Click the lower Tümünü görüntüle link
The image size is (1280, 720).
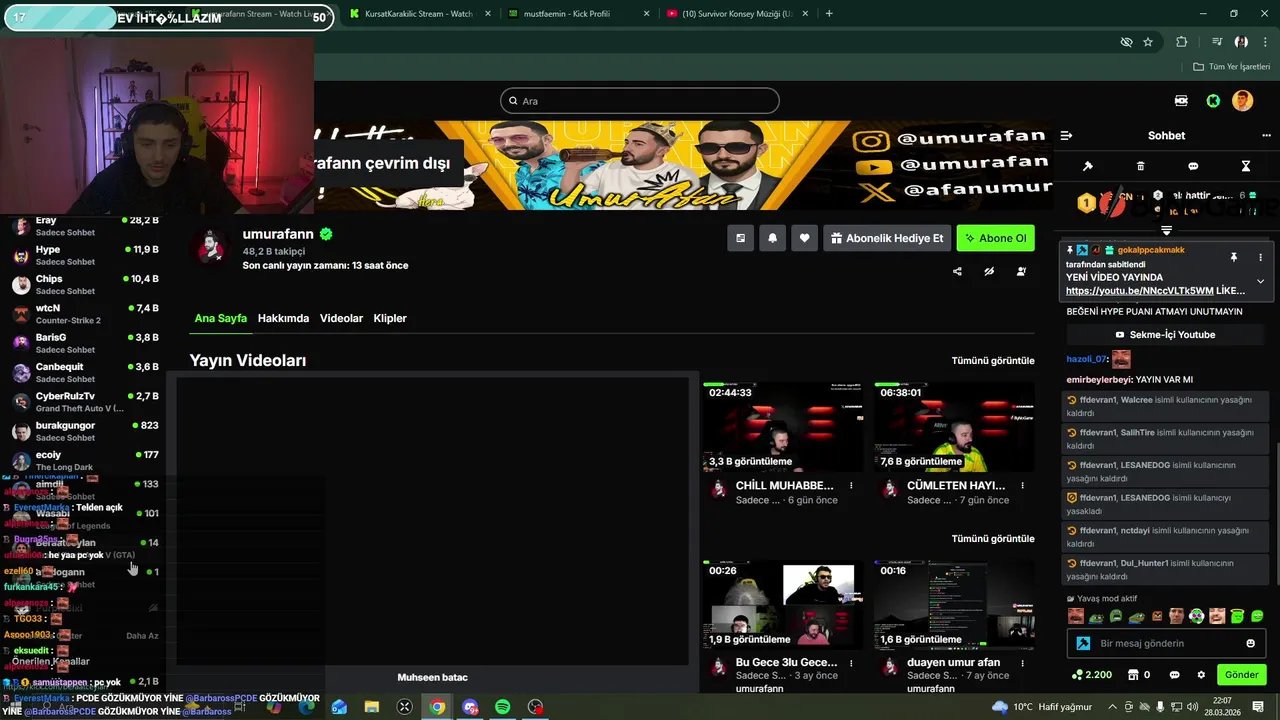click(x=993, y=538)
